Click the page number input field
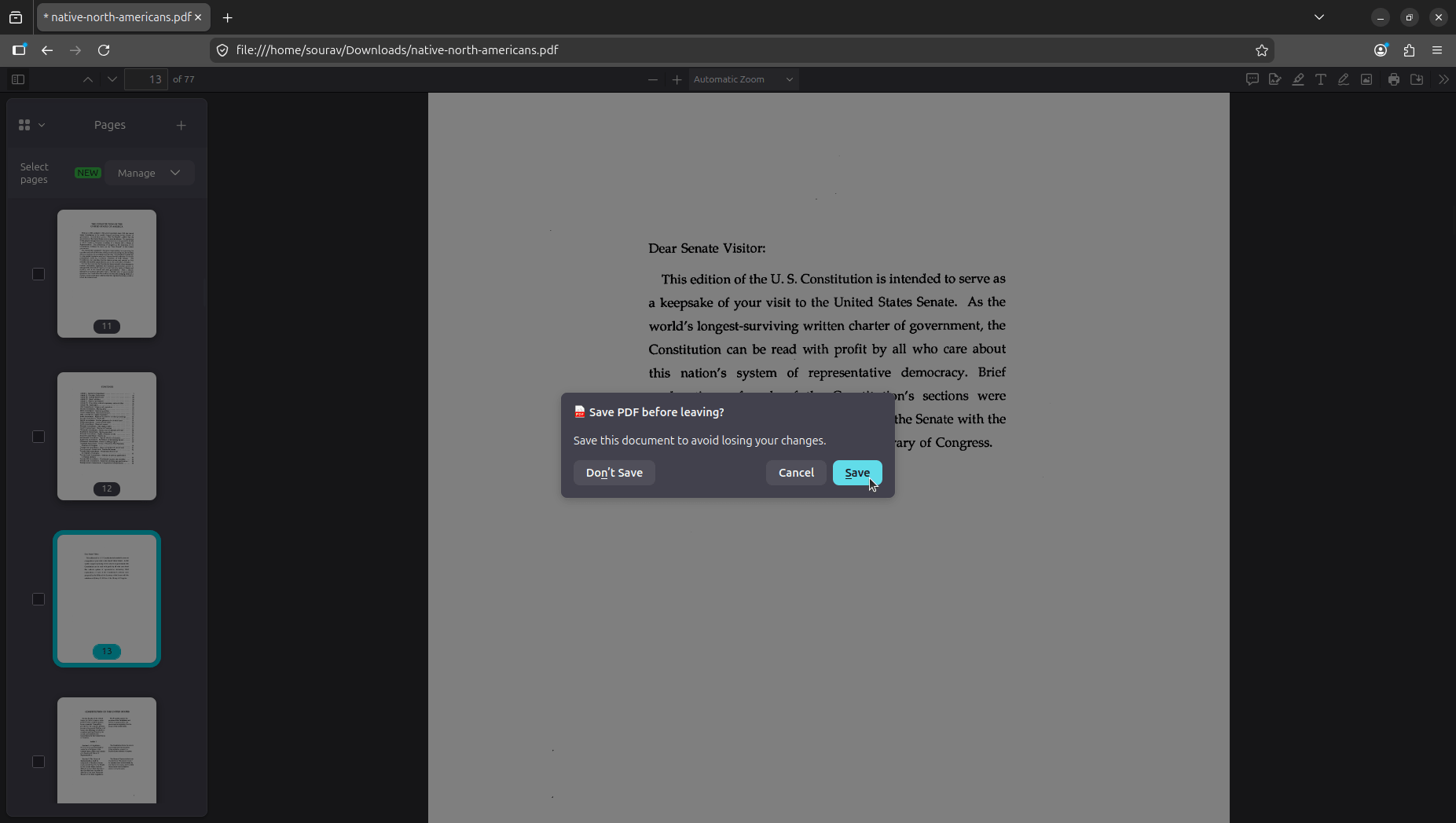The image size is (1456, 823). (x=146, y=79)
